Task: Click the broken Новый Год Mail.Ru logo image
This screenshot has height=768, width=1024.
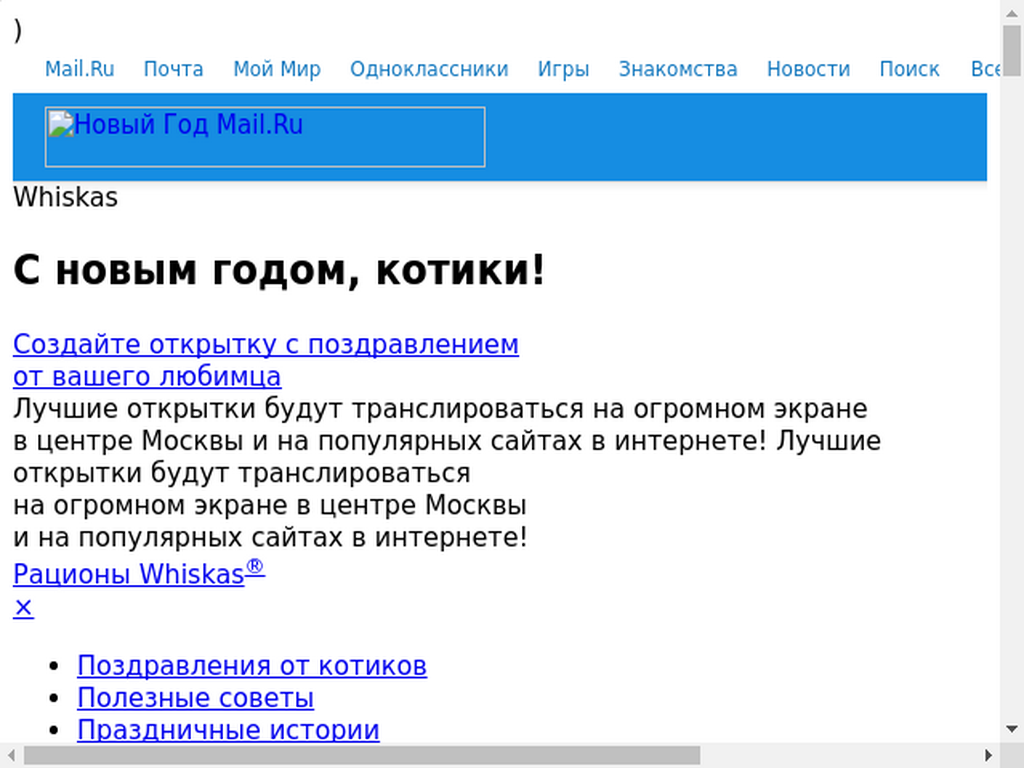Action: [265, 137]
